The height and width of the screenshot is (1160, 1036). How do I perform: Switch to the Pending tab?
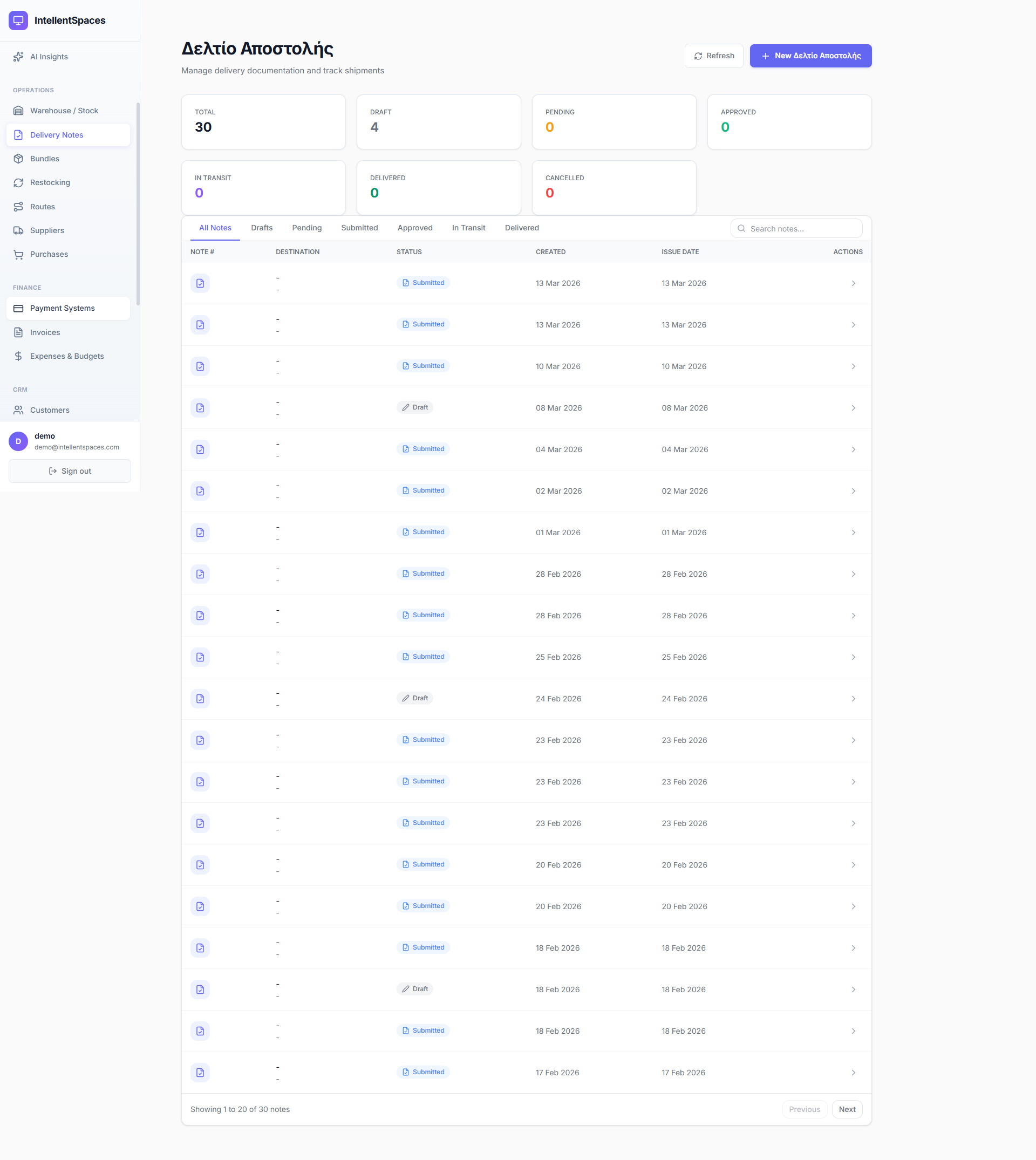(x=307, y=228)
